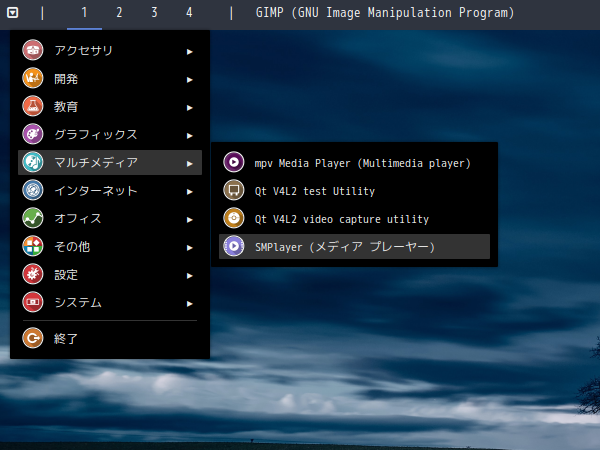
Task: Click the SMPlayer app icon
Action: point(234,246)
